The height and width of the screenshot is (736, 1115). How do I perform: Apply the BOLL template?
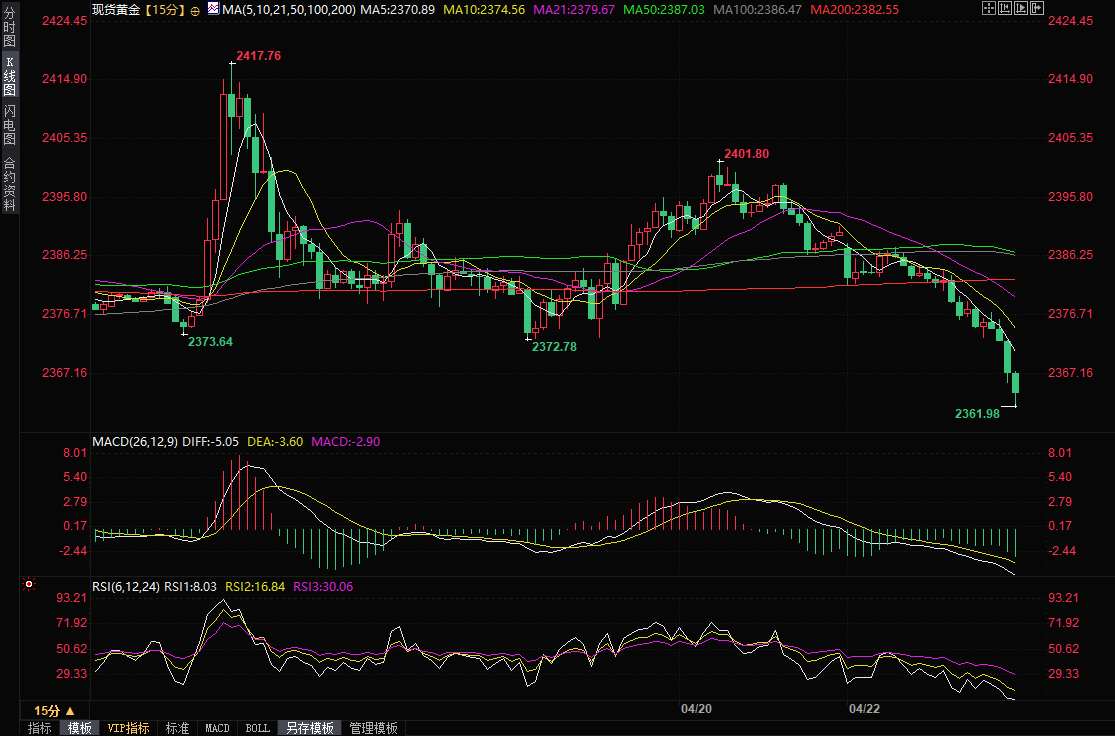(x=257, y=728)
